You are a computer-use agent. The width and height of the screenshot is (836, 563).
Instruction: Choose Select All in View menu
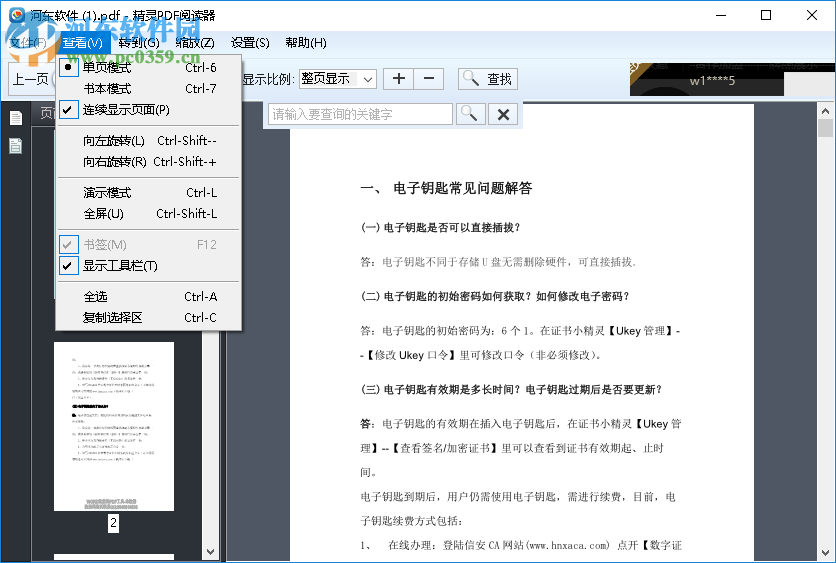click(149, 296)
